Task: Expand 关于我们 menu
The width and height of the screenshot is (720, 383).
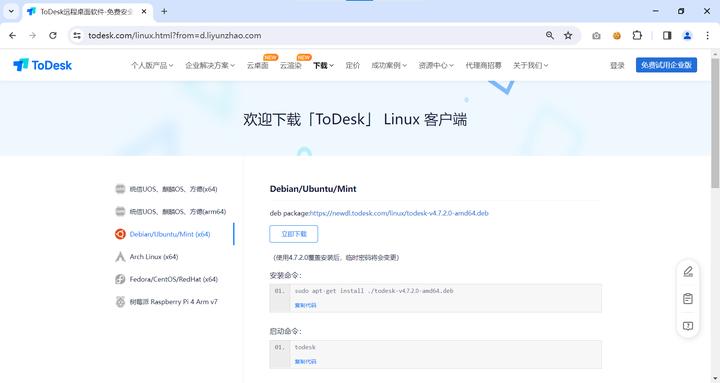Action: [x=530, y=66]
